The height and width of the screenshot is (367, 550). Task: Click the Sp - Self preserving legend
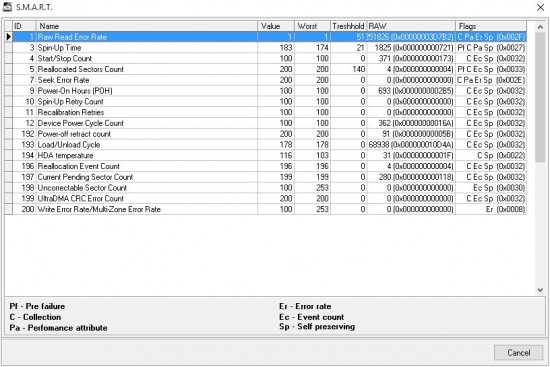(x=317, y=327)
